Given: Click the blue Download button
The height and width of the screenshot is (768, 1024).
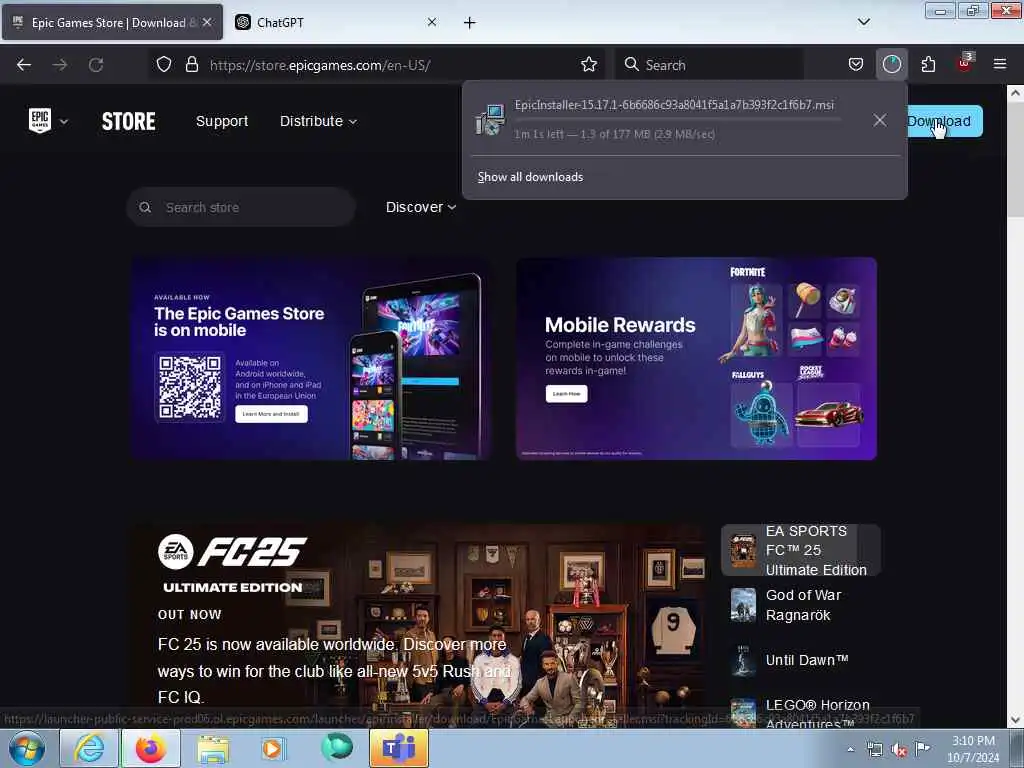Looking at the screenshot, I should (x=944, y=121).
